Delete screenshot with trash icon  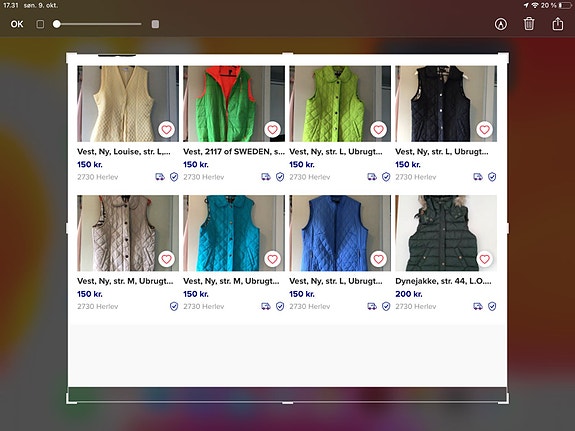(x=529, y=24)
